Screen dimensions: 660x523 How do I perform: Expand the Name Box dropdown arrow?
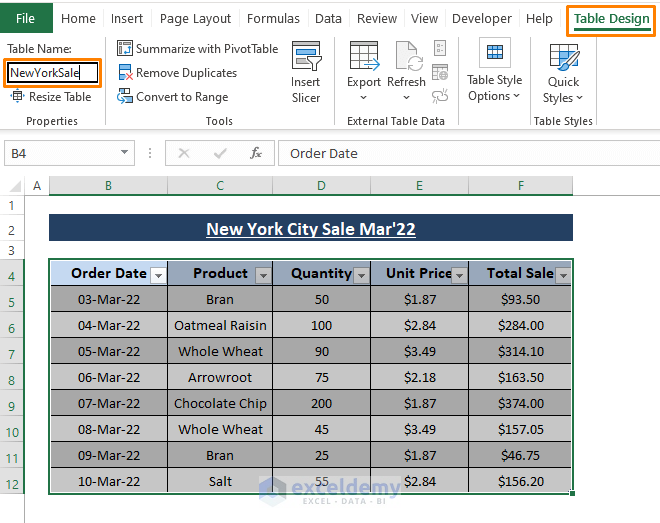tap(125, 153)
